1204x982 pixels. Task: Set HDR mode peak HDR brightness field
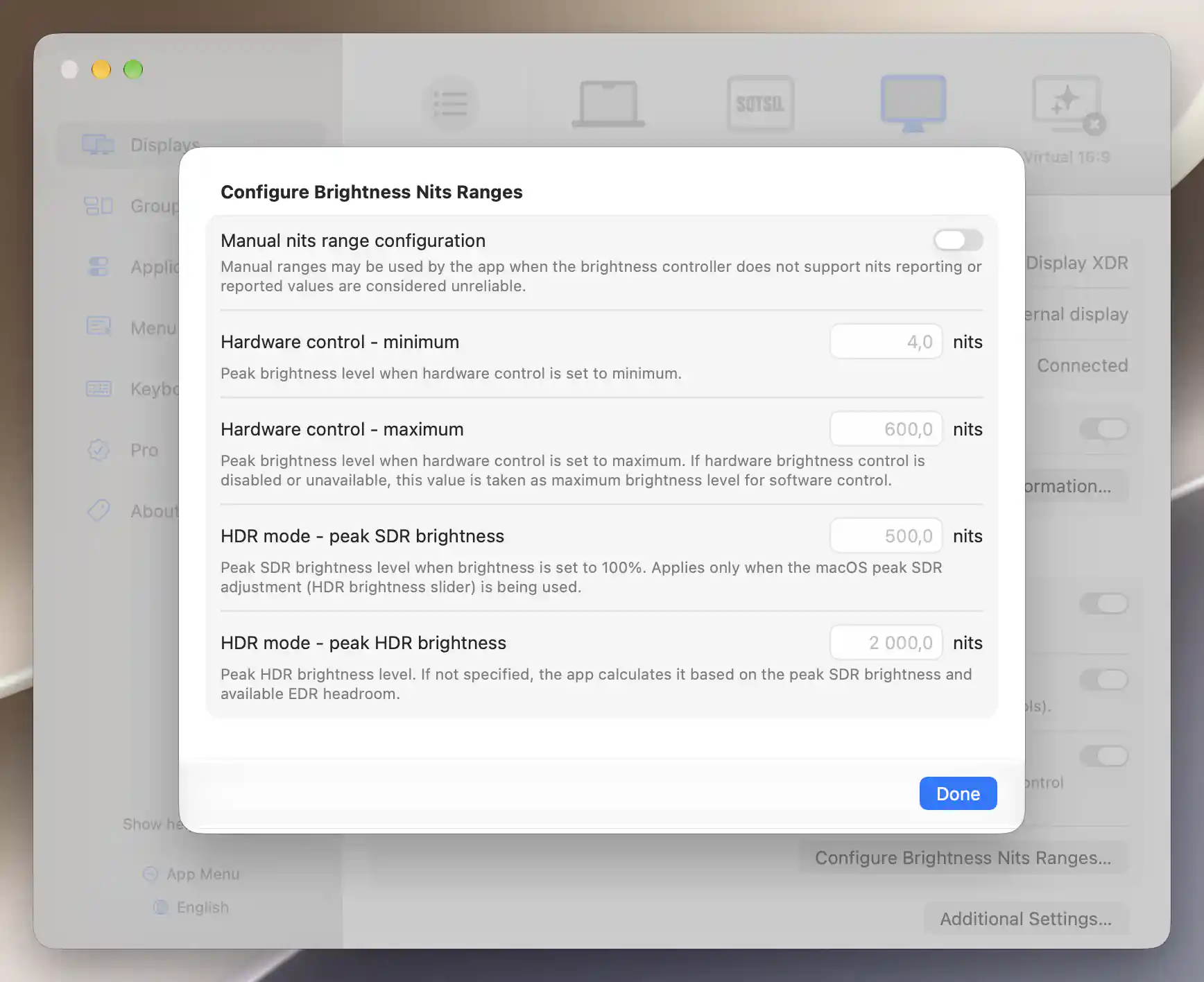click(x=886, y=642)
